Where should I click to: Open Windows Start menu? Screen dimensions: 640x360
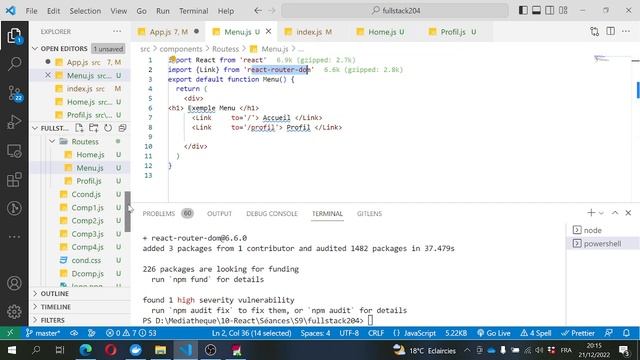(11, 350)
